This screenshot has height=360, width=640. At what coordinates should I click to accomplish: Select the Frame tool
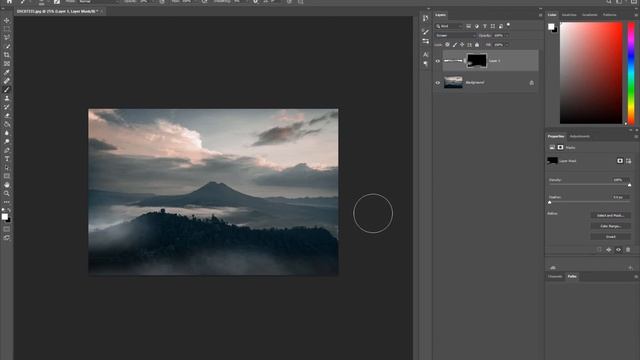[x=7, y=64]
